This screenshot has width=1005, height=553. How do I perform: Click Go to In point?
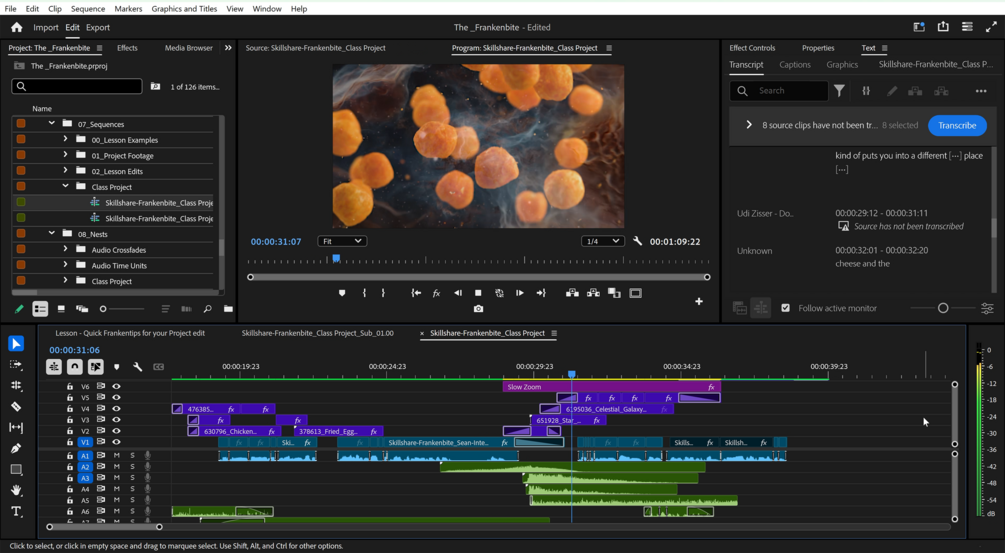click(x=416, y=293)
